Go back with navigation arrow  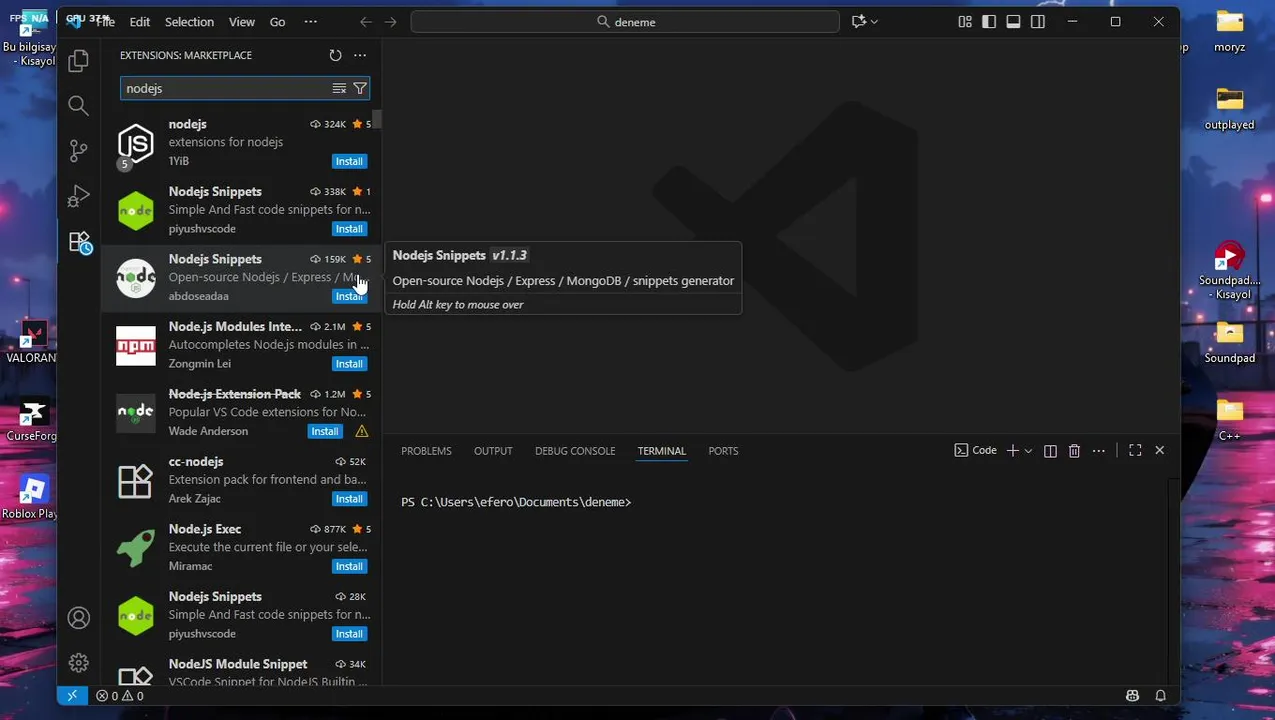coord(366,21)
